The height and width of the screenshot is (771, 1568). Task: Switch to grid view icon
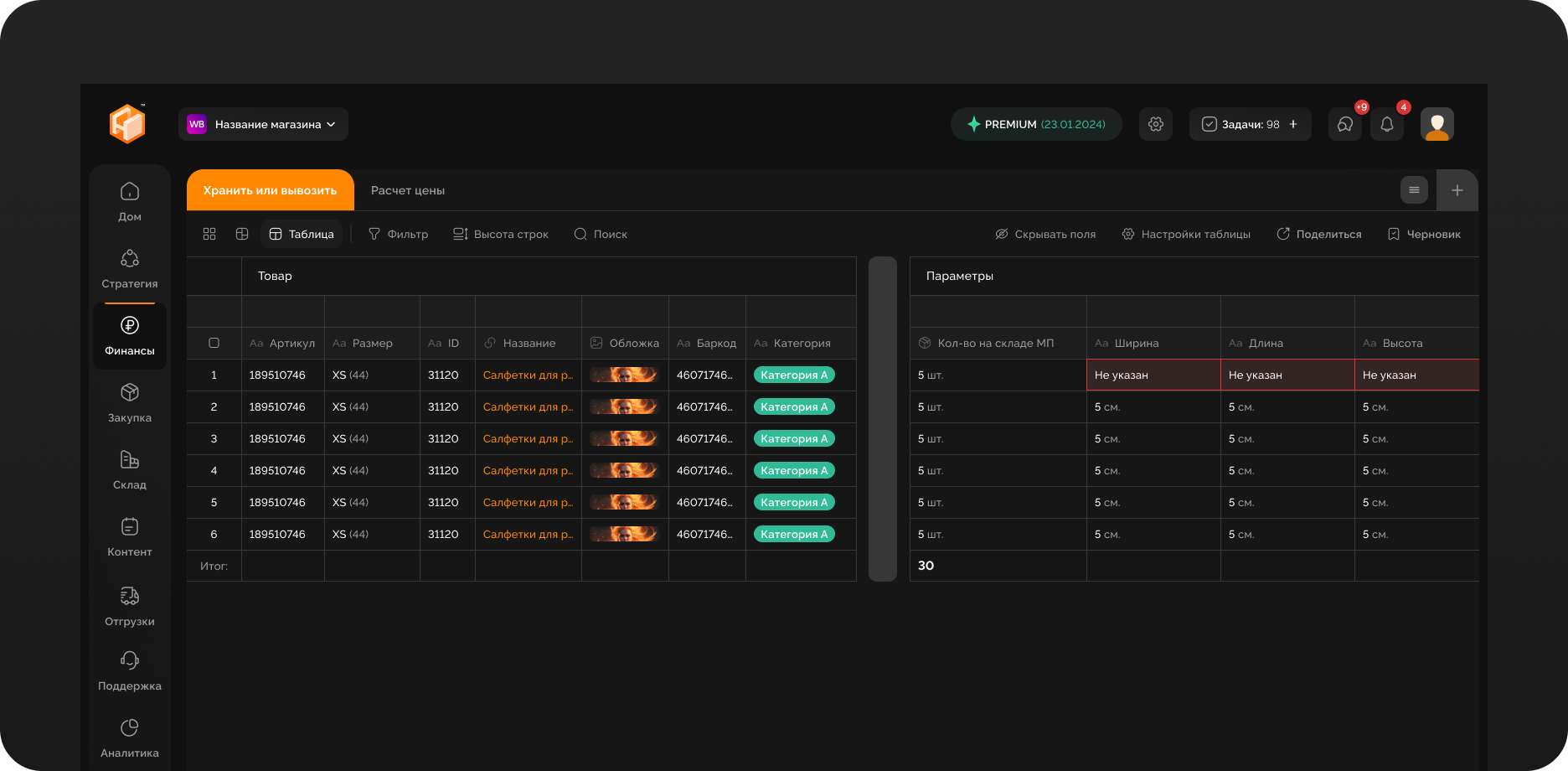(x=209, y=234)
